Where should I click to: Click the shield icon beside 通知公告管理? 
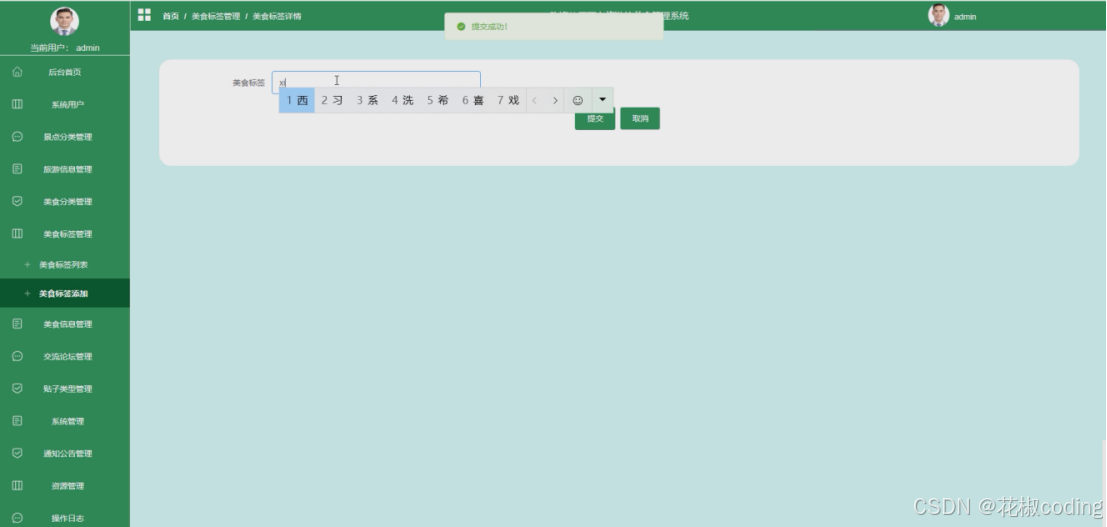(x=18, y=453)
